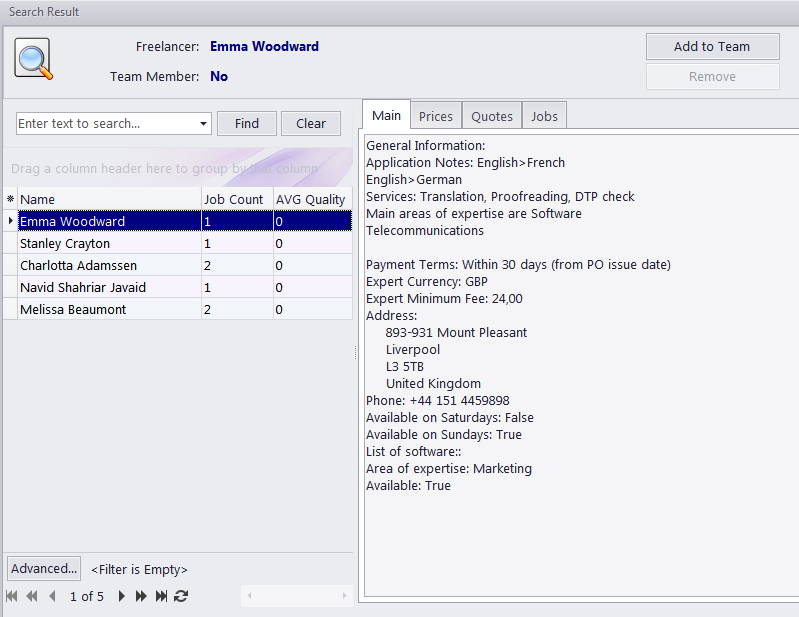
Task: Sort by the AVG Quality column header
Action: [x=313, y=199]
